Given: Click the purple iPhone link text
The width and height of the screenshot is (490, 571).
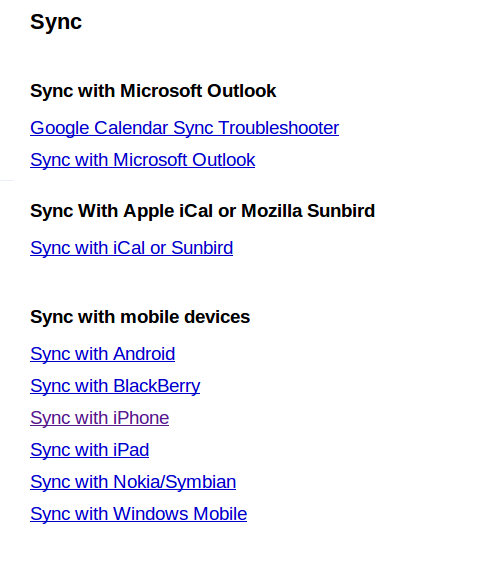Looking at the screenshot, I should tap(141, 418).
